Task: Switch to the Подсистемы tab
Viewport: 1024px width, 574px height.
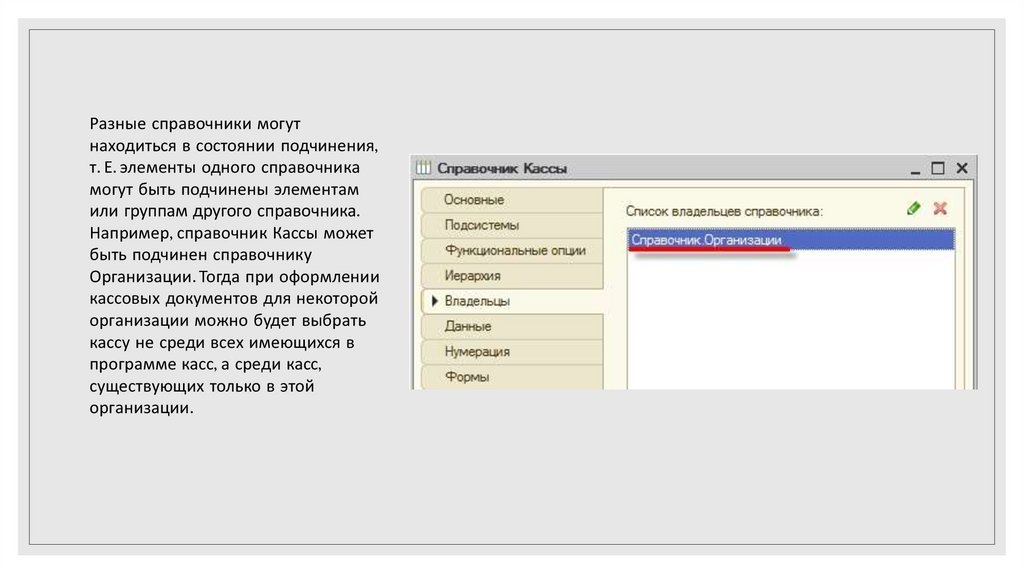Action: [481, 225]
